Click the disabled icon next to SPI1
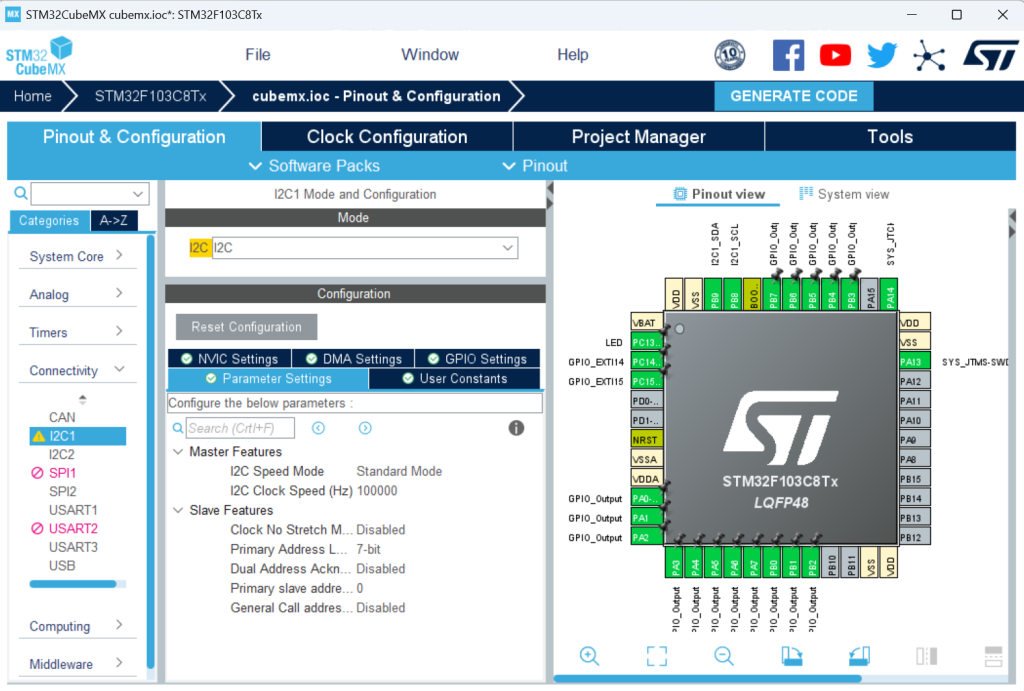The height and width of the screenshot is (691, 1024). (x=37, y=473)
